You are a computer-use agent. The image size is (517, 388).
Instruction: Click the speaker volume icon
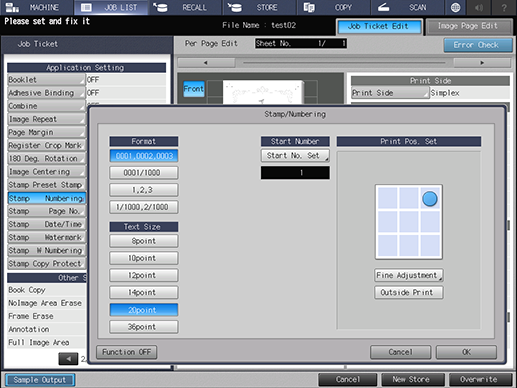pos(479,7)
